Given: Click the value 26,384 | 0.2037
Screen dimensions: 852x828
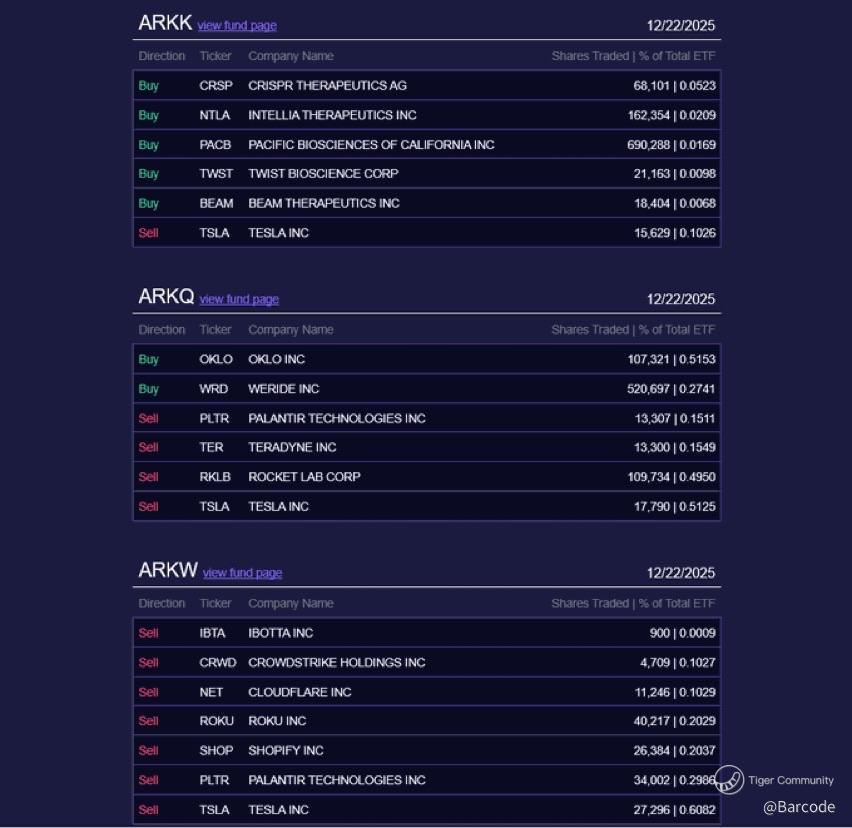Looking at the screenshot, I should (x=674, y=751).
